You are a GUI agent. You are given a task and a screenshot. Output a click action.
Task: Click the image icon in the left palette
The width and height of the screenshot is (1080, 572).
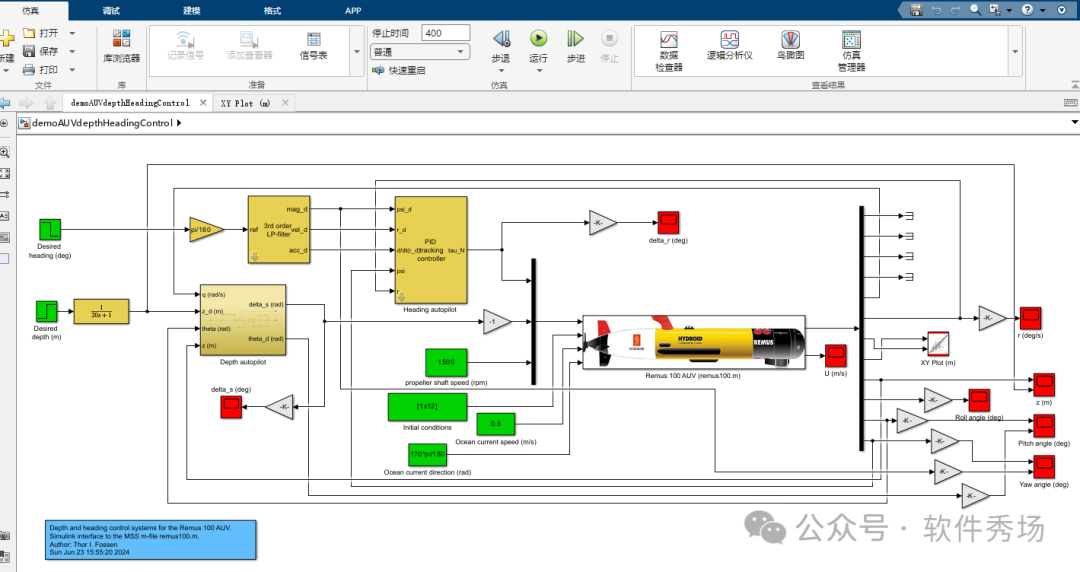click(x=4, y=238)
